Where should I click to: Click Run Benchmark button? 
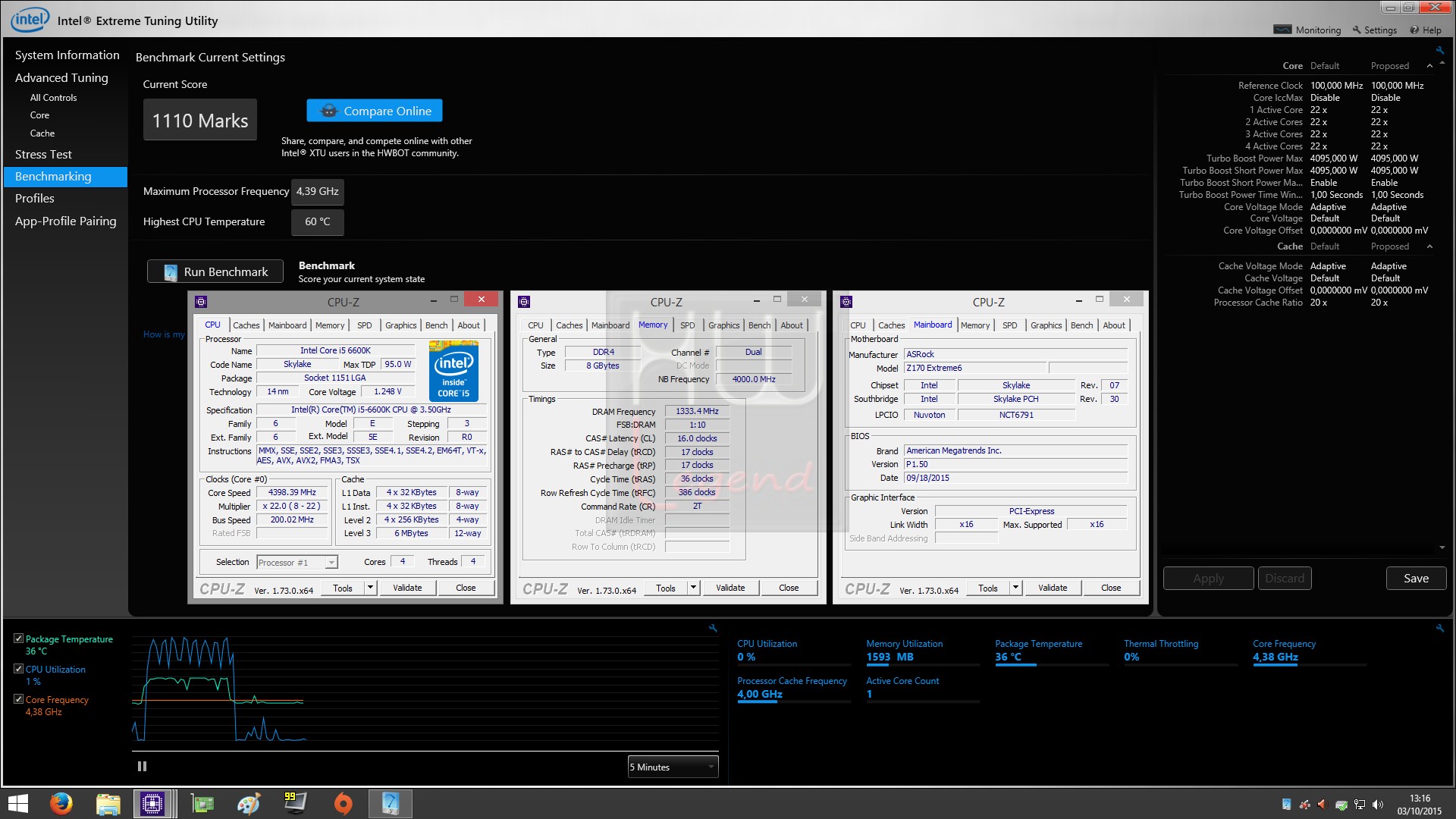(215, 271)
